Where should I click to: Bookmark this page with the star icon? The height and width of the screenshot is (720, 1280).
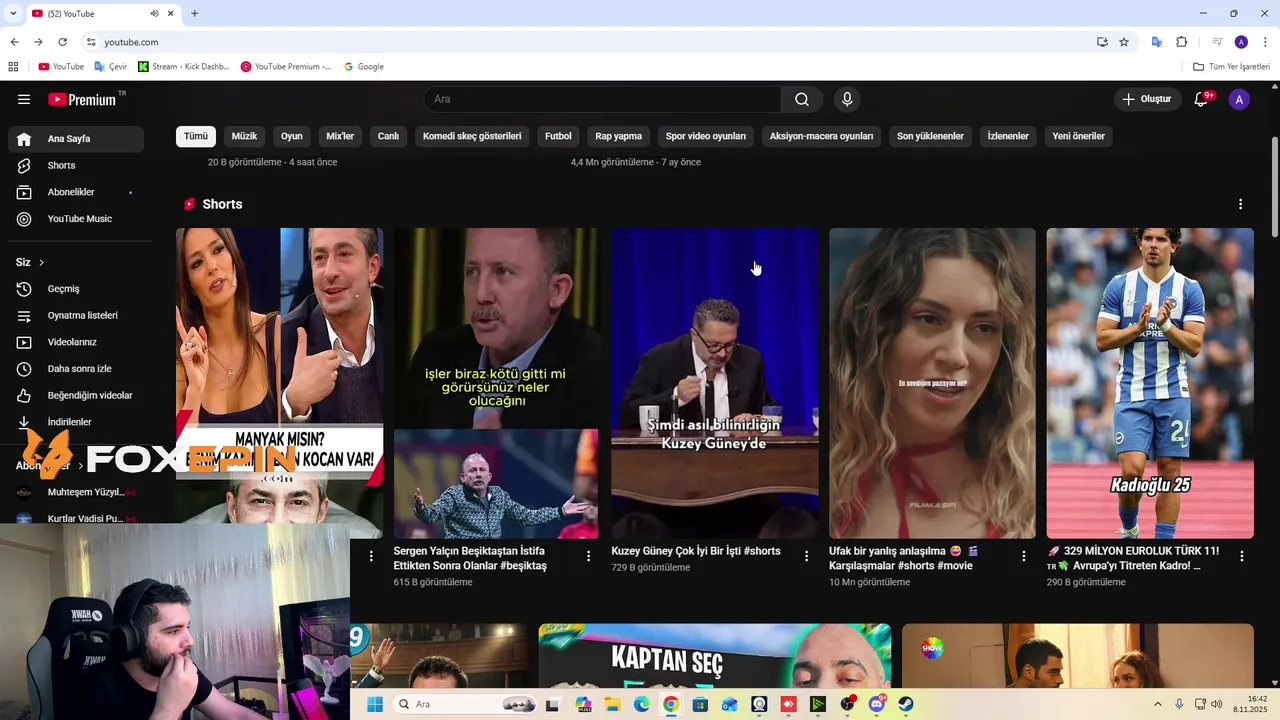coord(1124,42)
